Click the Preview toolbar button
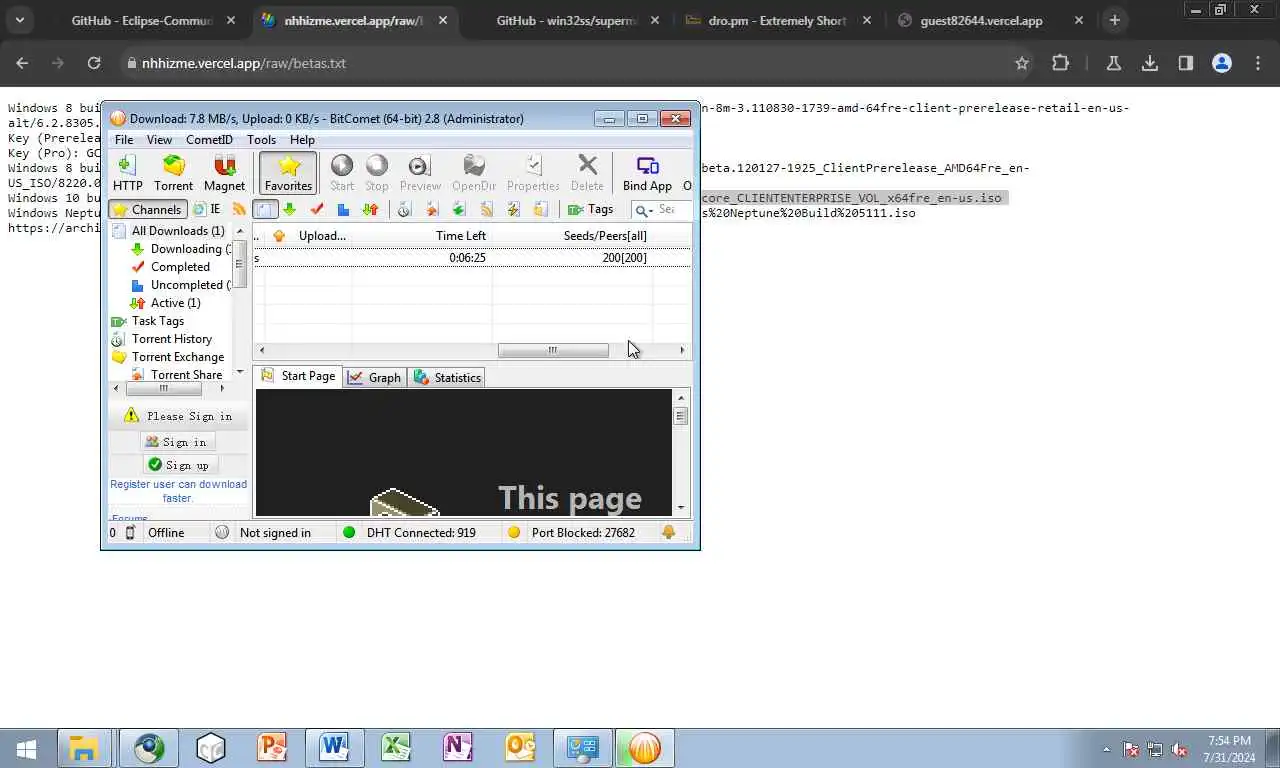Viewport: 1280px width, 768px height. 420,173
